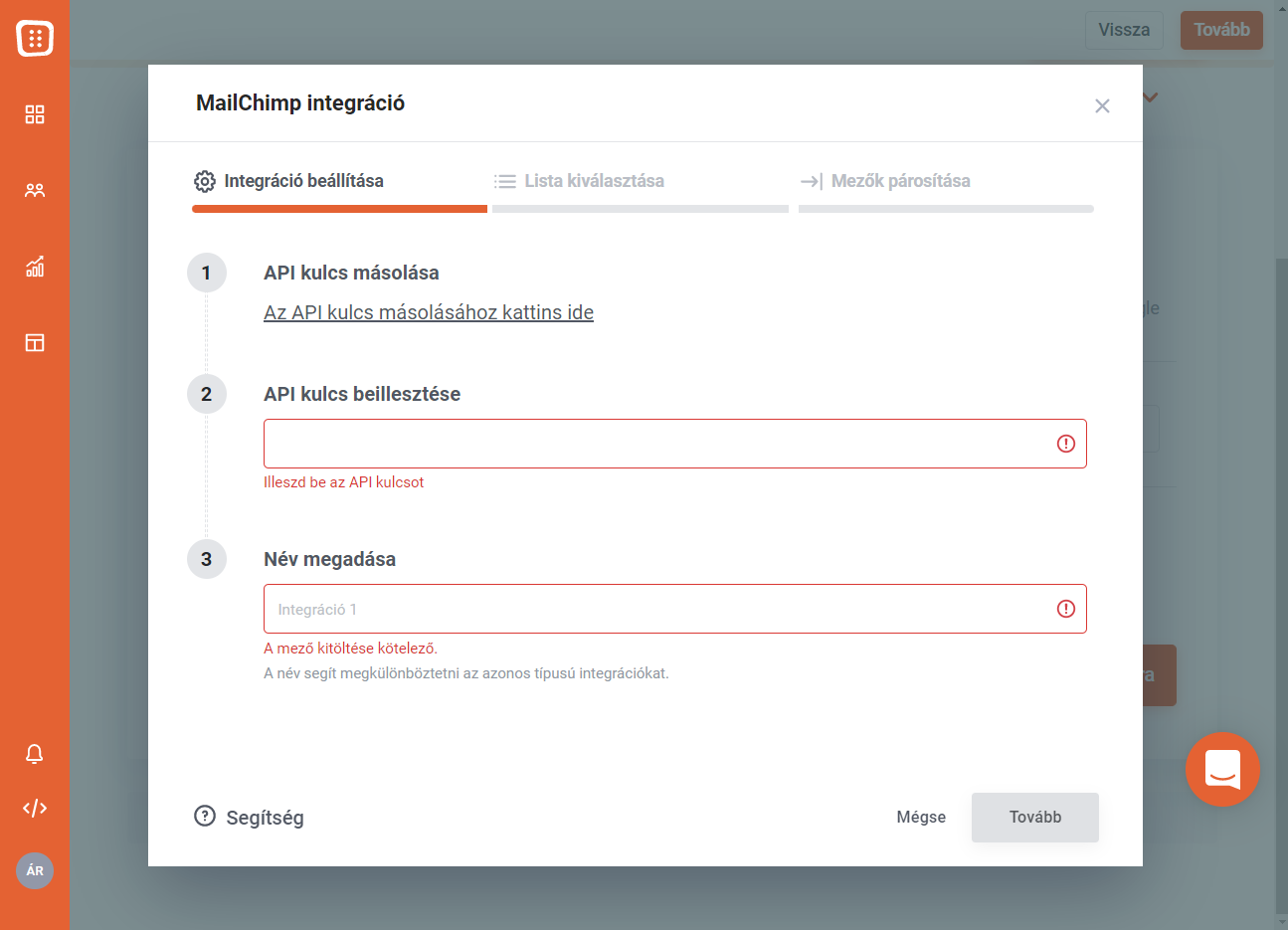Click step 2 number circle
The width and height of the screenshot is (1288, 930).
pos(207,394)
